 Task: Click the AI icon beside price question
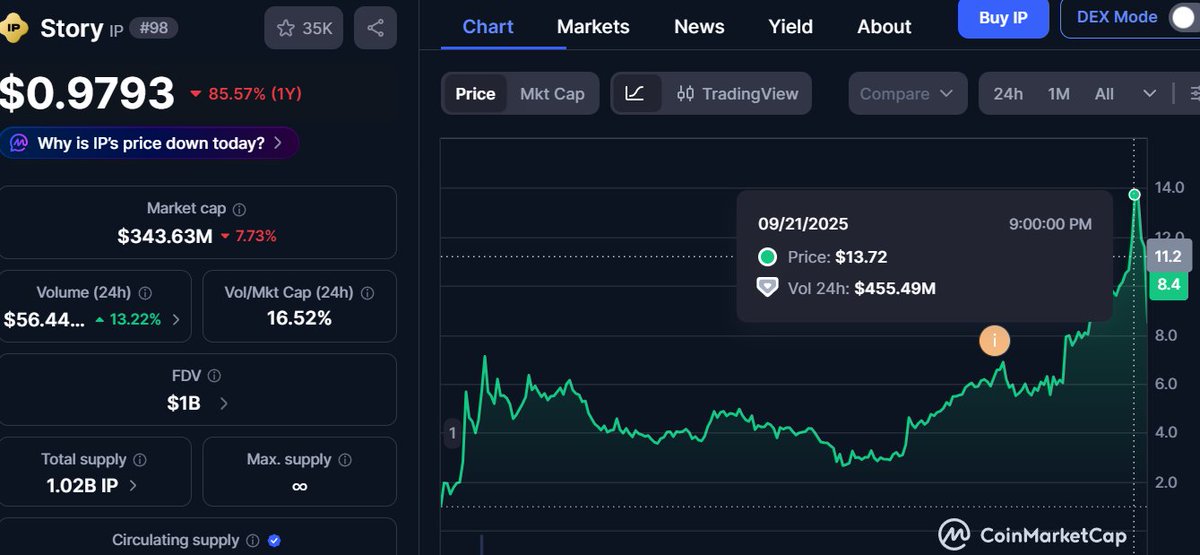click(x=18, y=143)
